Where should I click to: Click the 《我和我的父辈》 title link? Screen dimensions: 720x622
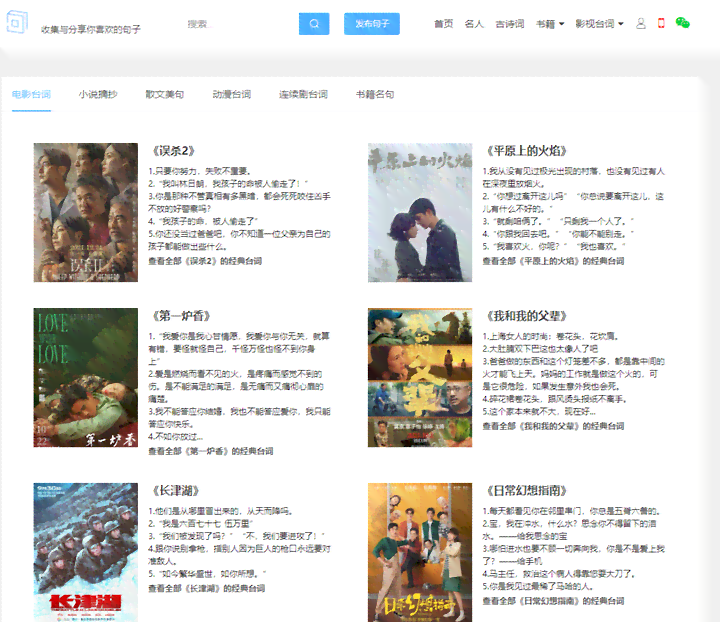click(527, 316)
